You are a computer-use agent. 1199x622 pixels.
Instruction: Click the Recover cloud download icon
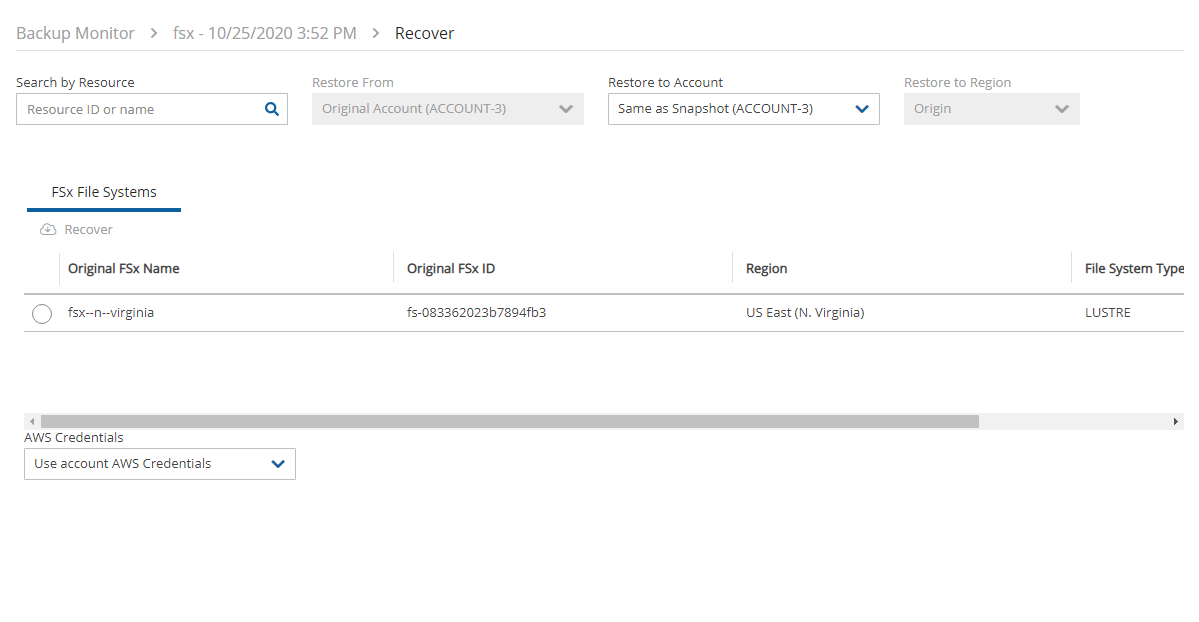click(48, 230)
